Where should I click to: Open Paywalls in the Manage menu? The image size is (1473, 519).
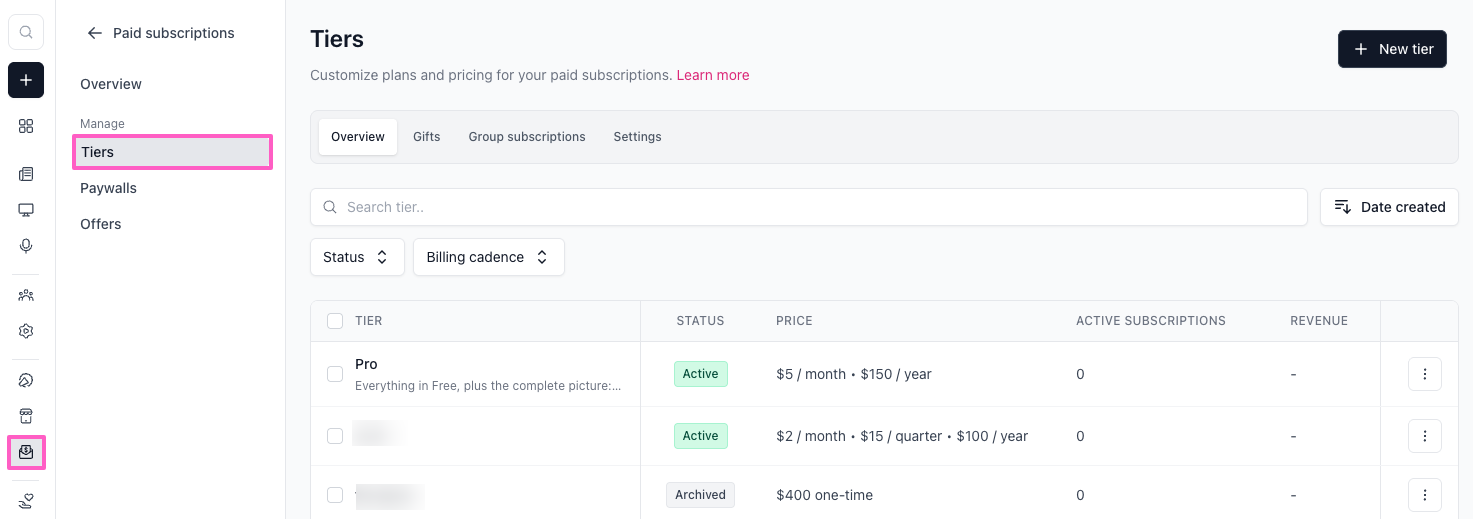(108, 188)
